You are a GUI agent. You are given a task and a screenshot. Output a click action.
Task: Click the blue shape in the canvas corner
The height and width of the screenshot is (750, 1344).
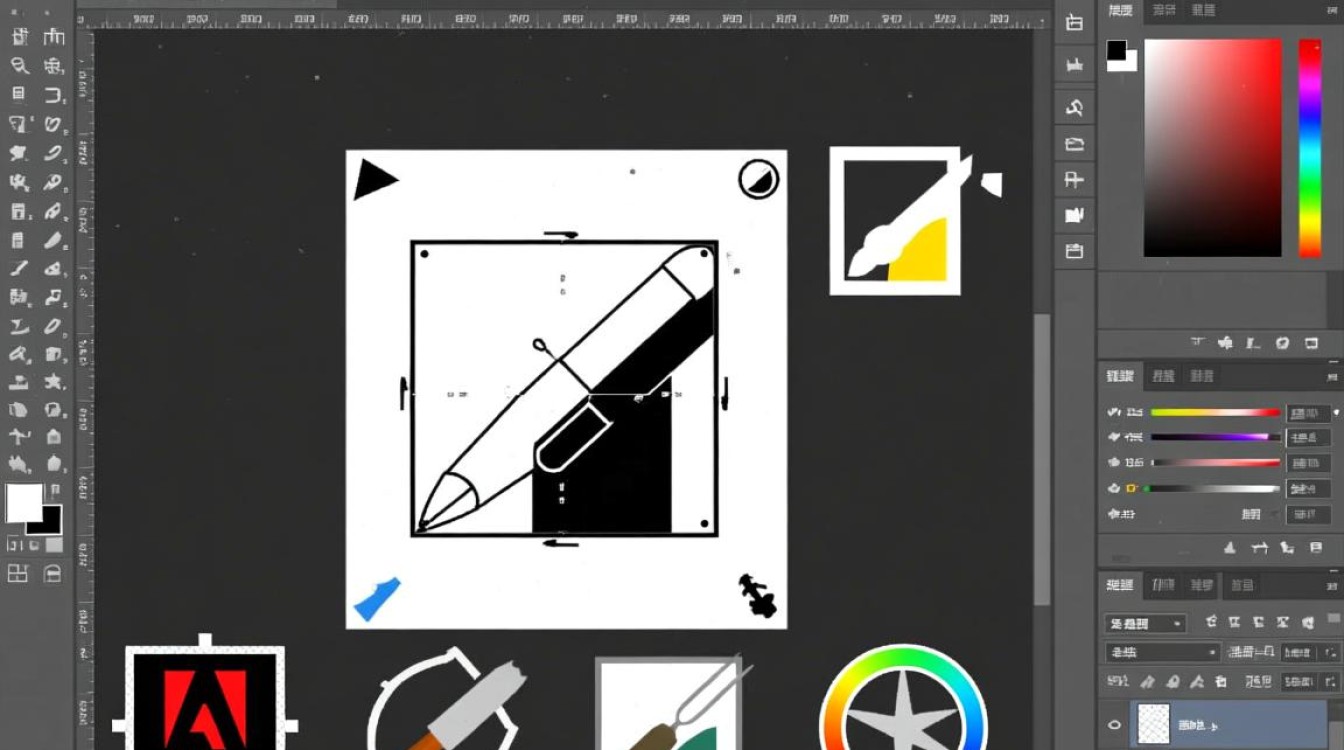377,598
